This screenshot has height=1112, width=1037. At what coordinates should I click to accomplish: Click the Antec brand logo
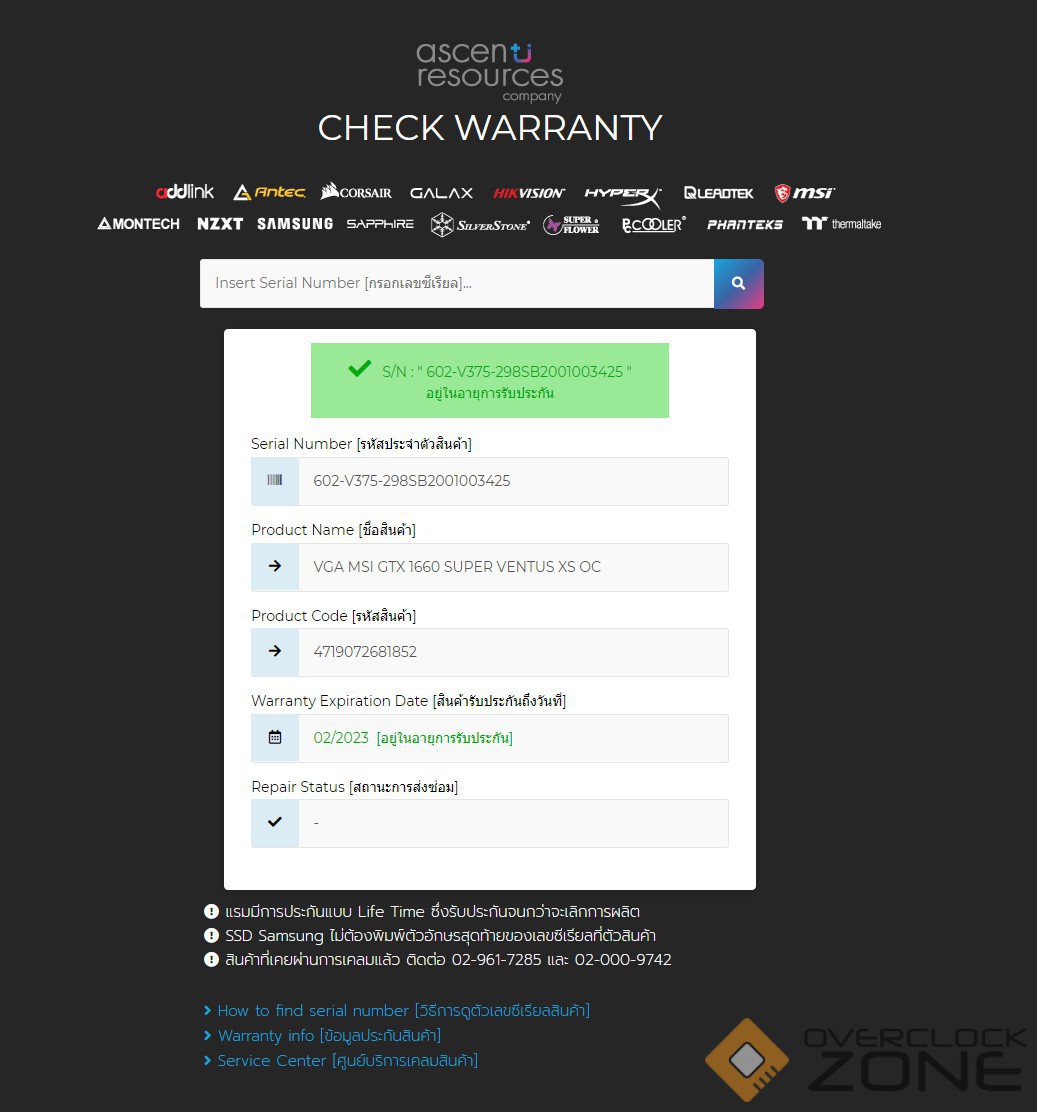[270, 192]
